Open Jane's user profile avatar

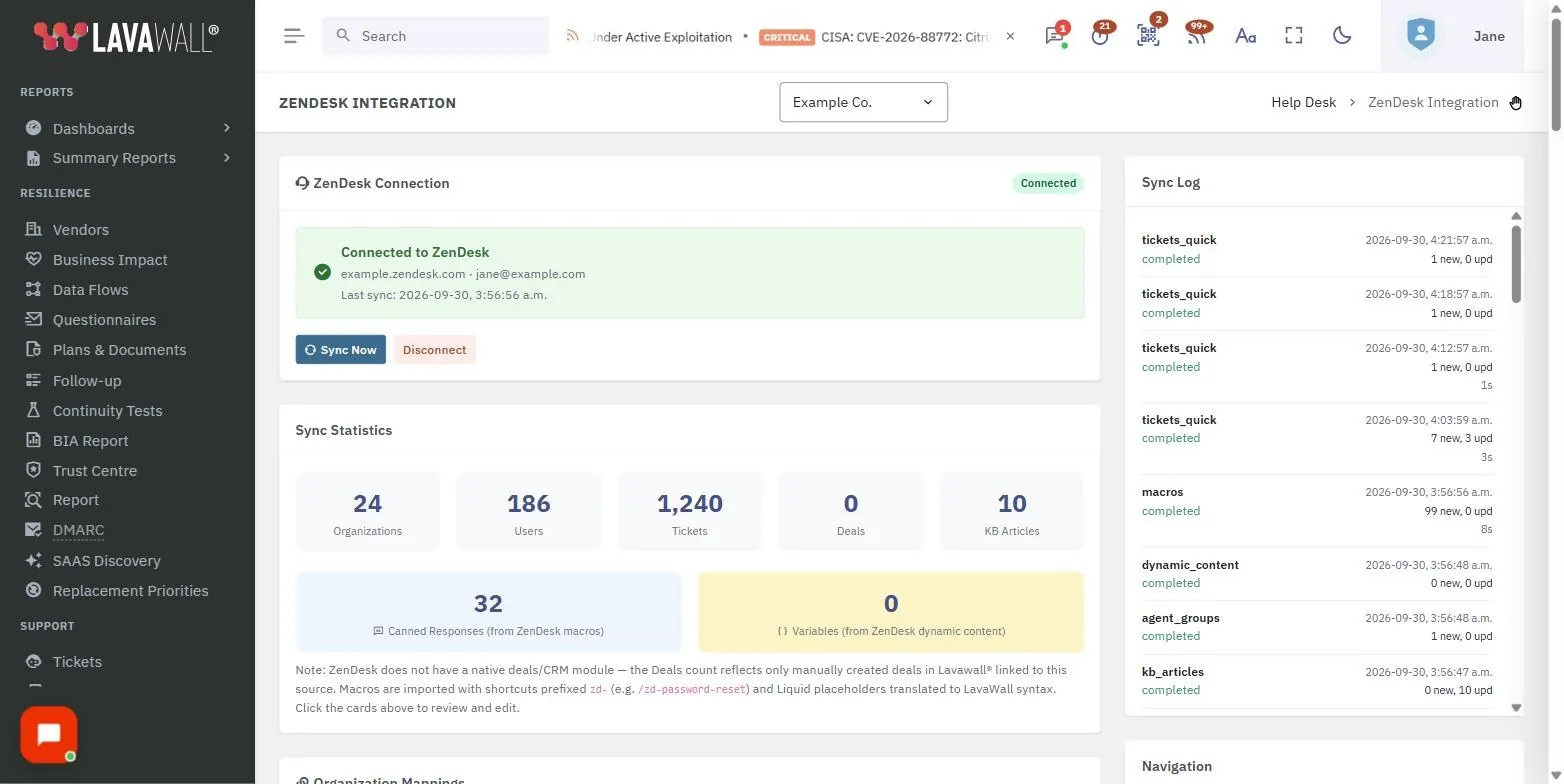coord(1420,36)
